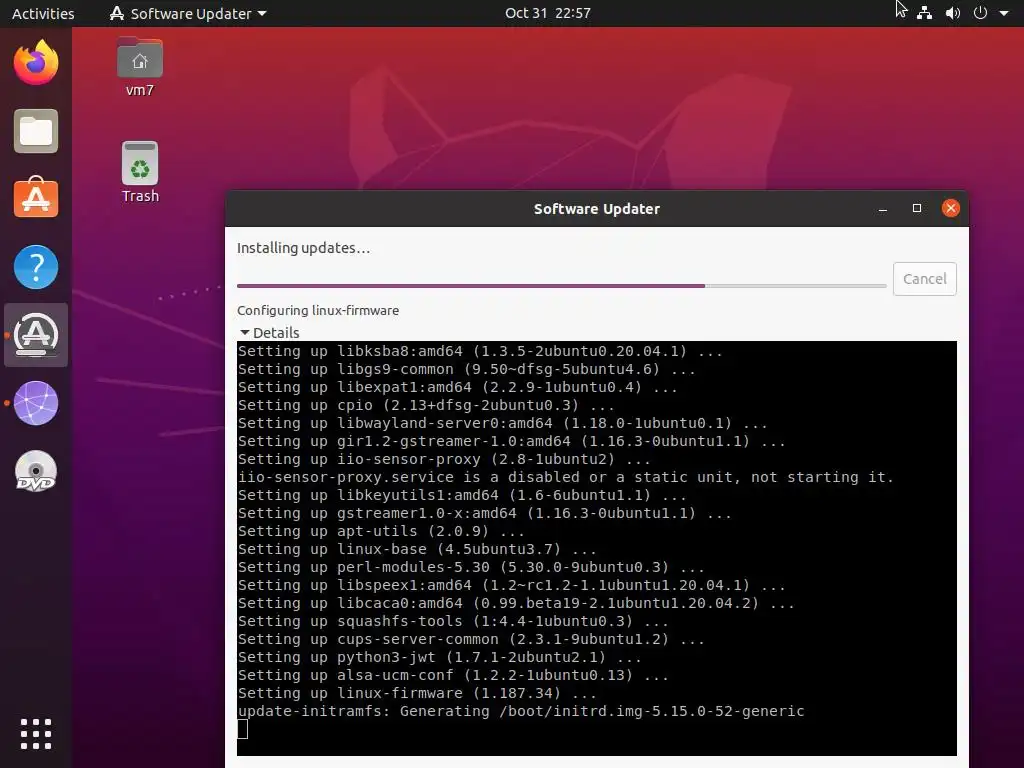The height and width of the screenshot is (768, 1024).
Task: Click the libcaca0:amd64 line
Action: click(516, 603)
